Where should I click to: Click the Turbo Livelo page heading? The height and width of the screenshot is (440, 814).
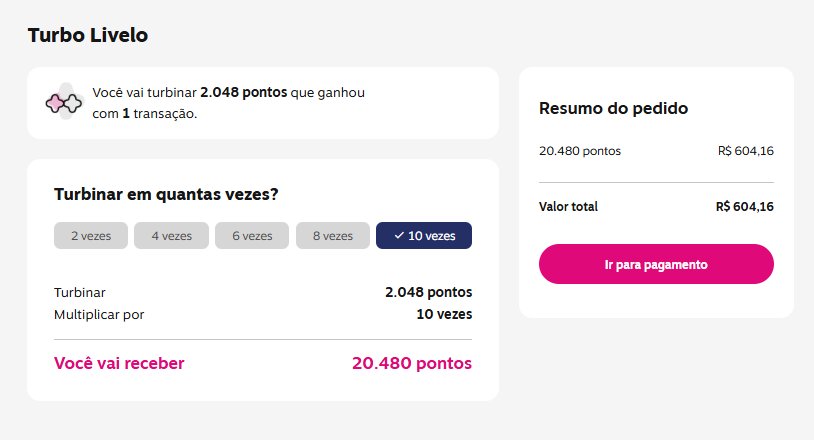[88, 35]
